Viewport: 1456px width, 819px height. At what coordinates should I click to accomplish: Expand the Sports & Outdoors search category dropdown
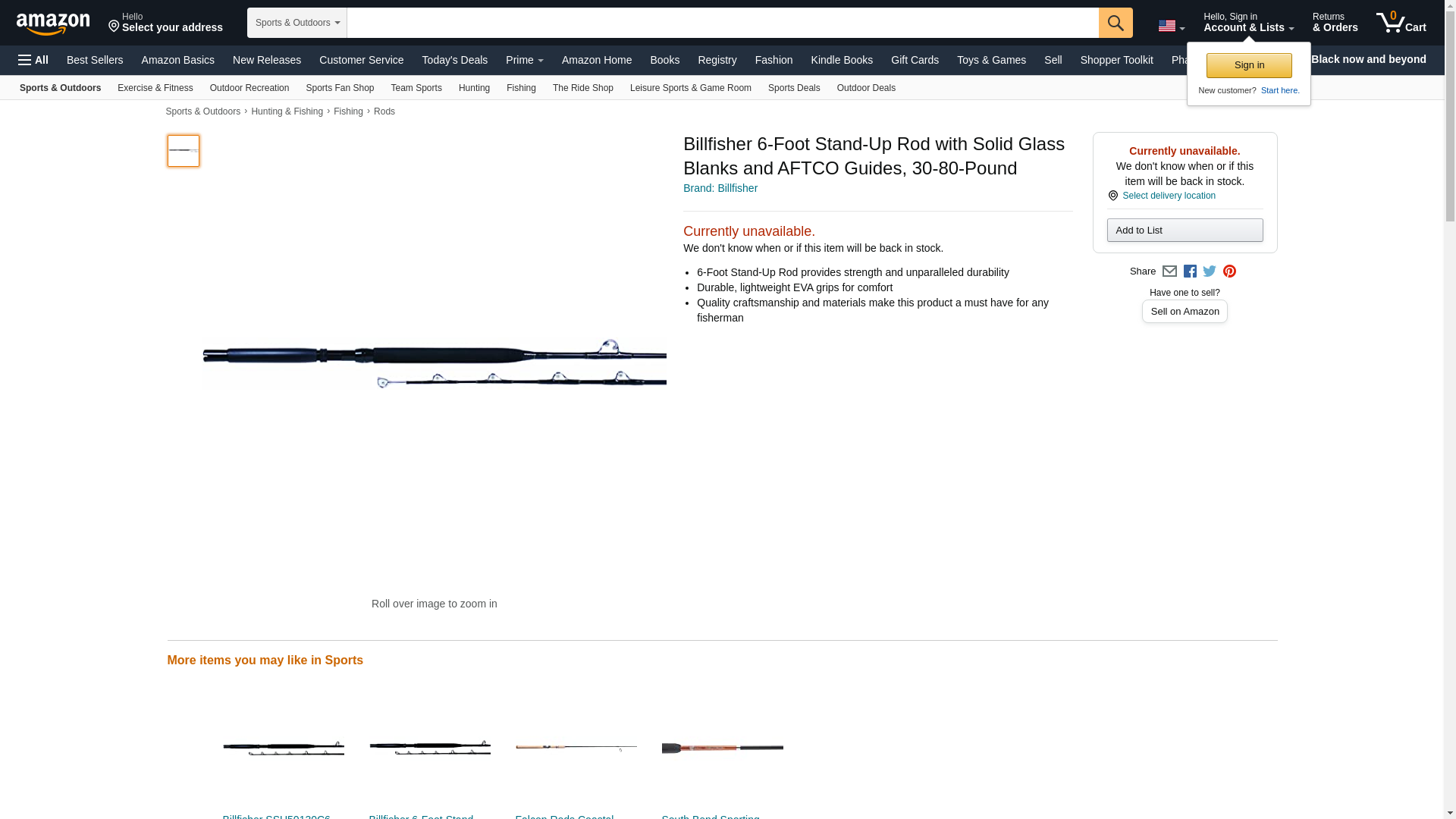tap(297, 23)
